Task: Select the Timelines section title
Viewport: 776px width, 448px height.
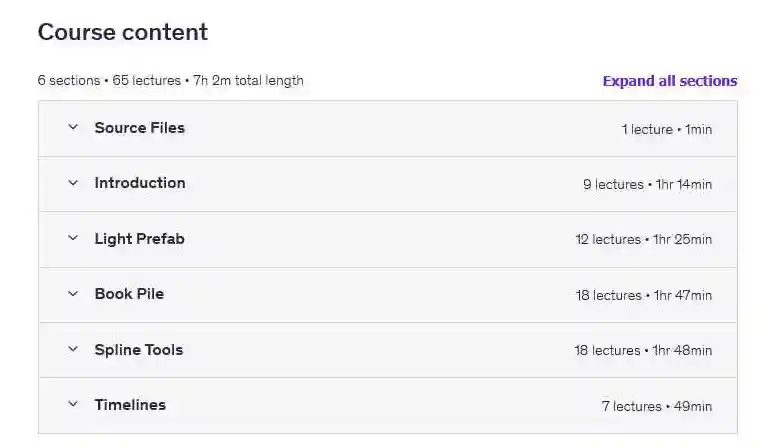Action: (130, 405)
